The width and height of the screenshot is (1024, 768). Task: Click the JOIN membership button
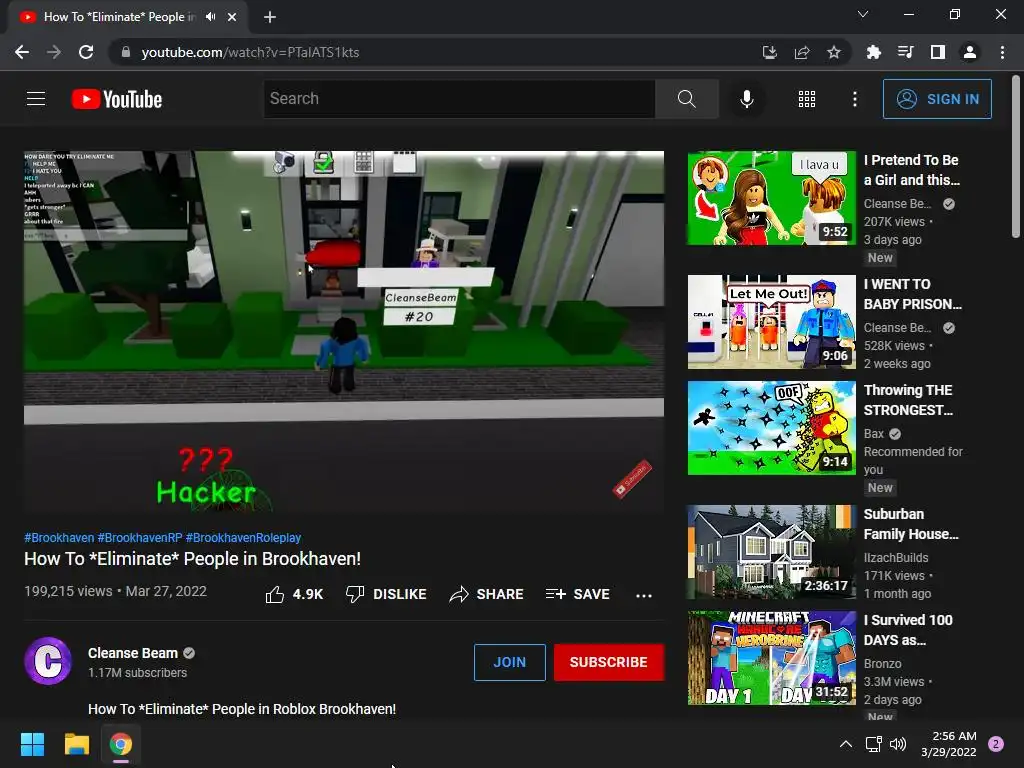point(509,662)
